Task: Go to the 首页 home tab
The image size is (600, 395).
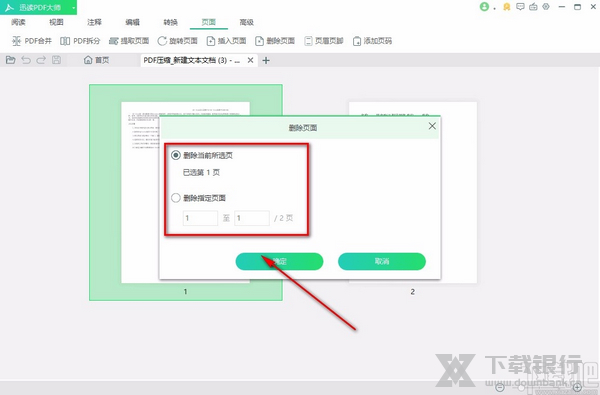Action: click(96, 60)
